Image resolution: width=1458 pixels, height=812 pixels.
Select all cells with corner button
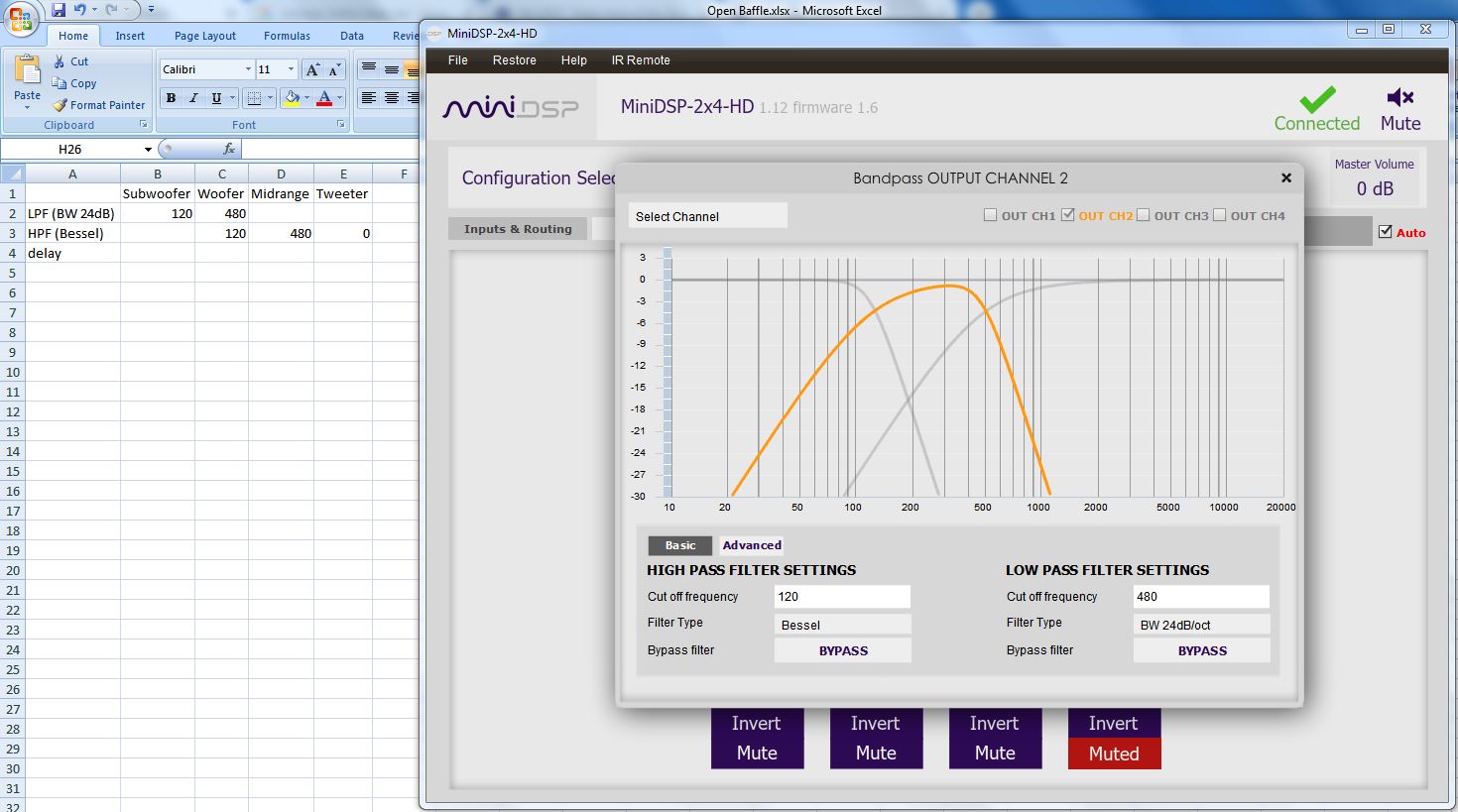click(12, 174)
